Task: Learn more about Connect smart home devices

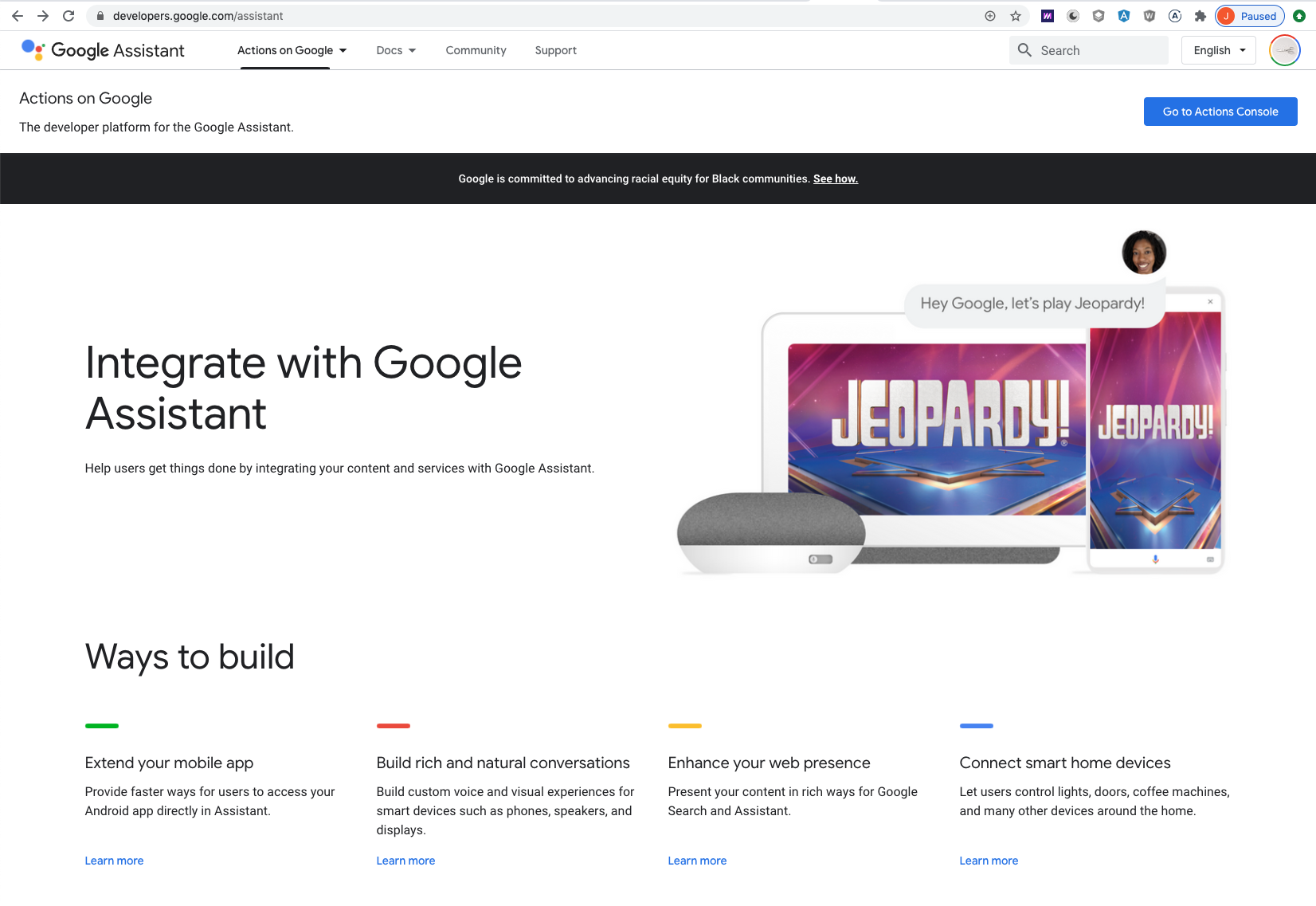Action: pos(989,861)
